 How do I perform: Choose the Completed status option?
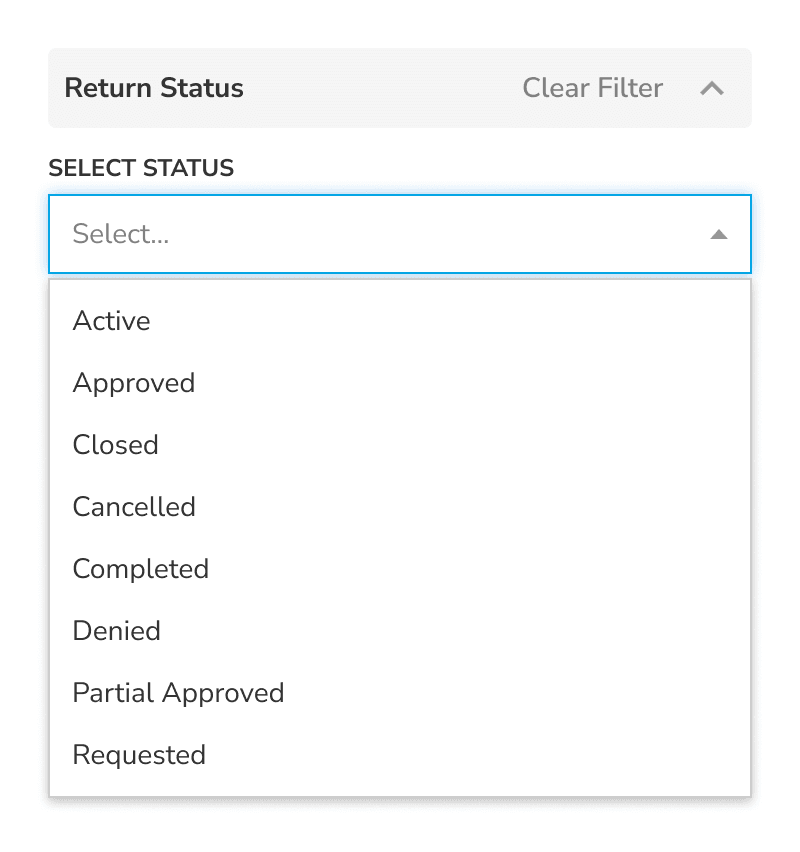pyautogui.click(x=141, y=569)
